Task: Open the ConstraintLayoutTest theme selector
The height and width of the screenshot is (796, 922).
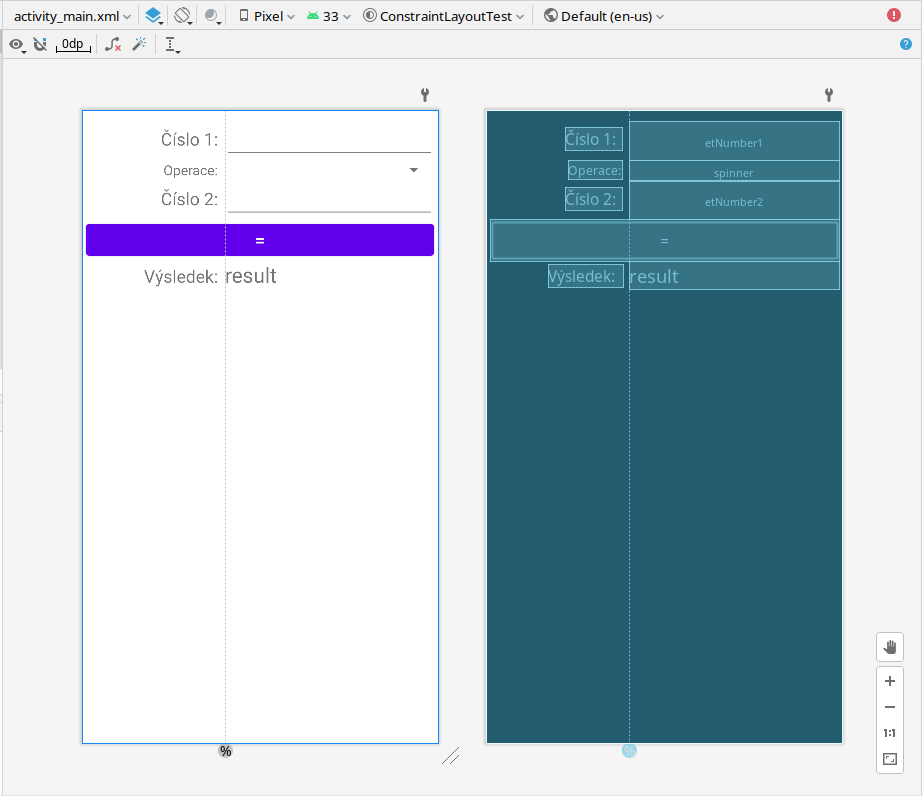Action: point(444,16)
